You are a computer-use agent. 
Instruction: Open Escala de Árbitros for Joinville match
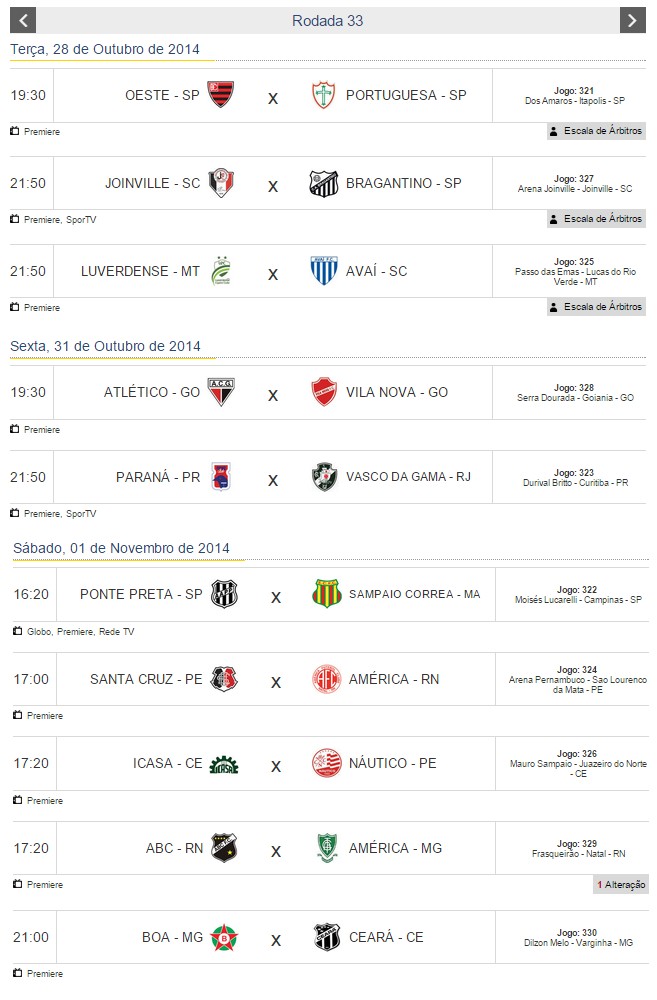(x=596, y=219)
